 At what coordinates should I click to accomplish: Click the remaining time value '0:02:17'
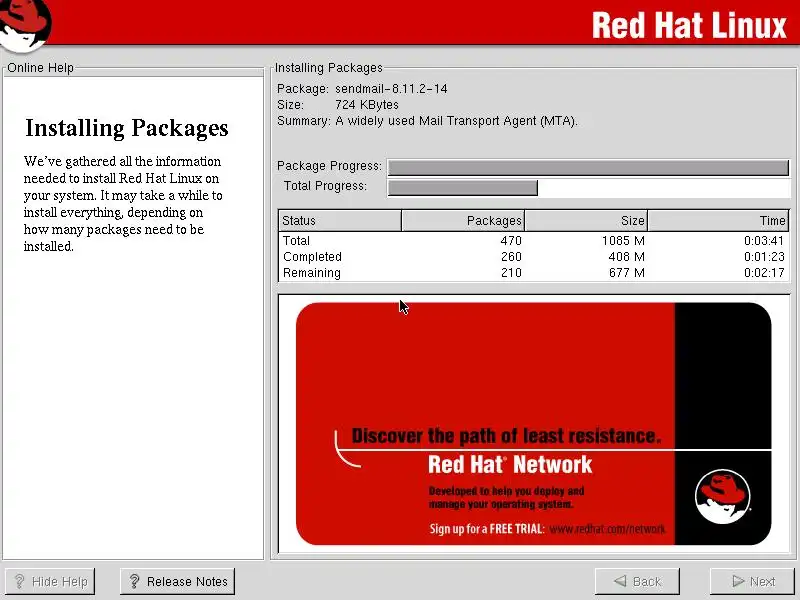coord(764,273)
